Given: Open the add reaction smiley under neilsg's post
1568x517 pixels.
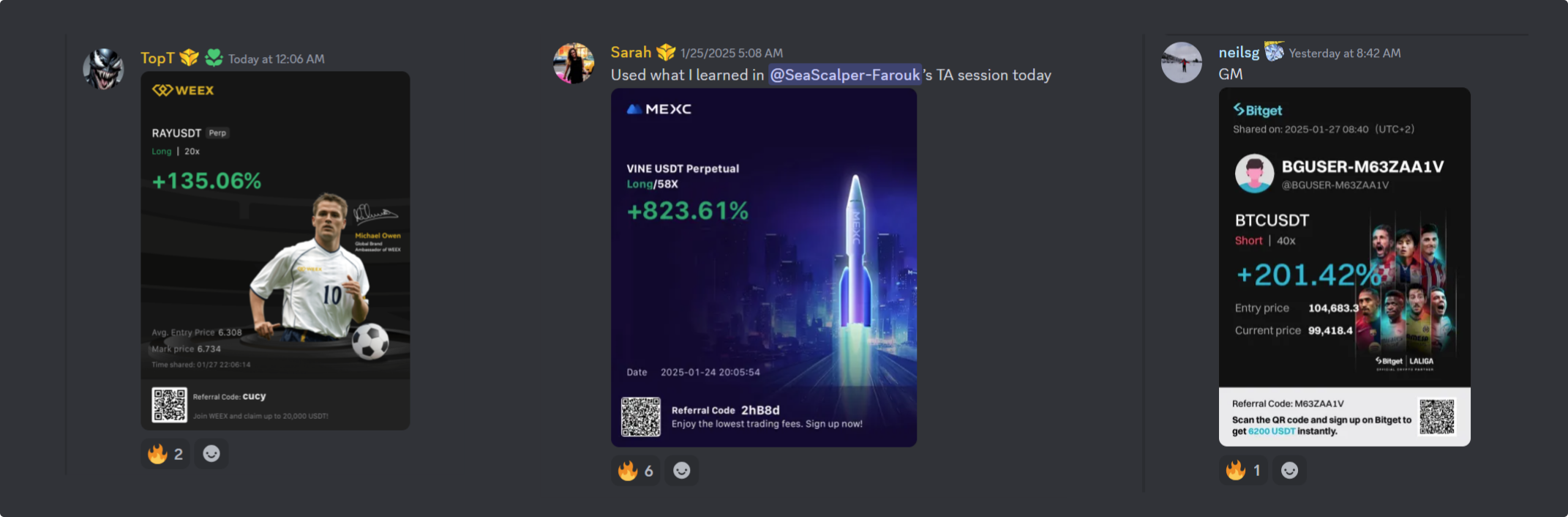Looking at the screenshot, I should click(x=1290, y=470).
